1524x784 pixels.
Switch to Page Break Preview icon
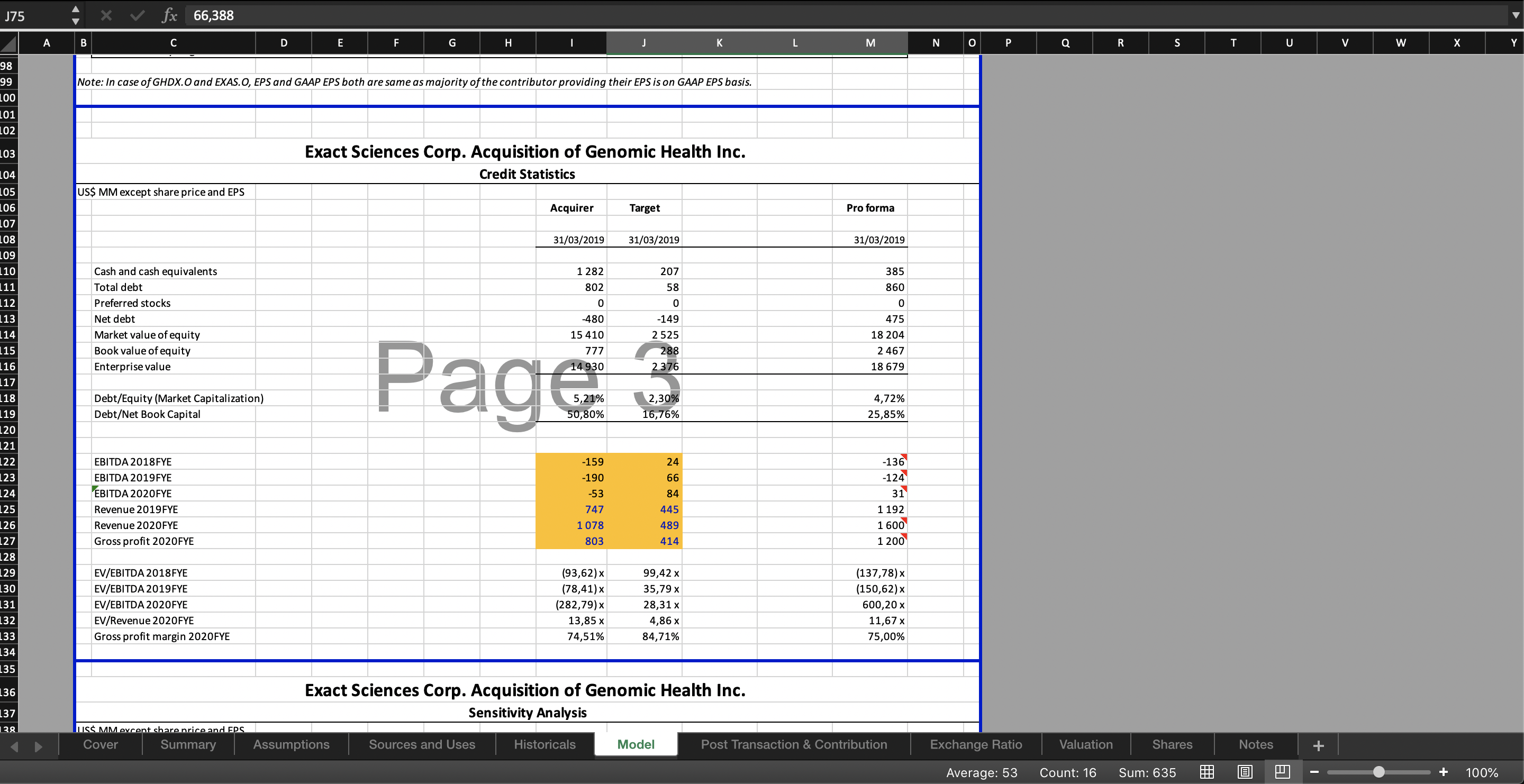pos(1283,772)
